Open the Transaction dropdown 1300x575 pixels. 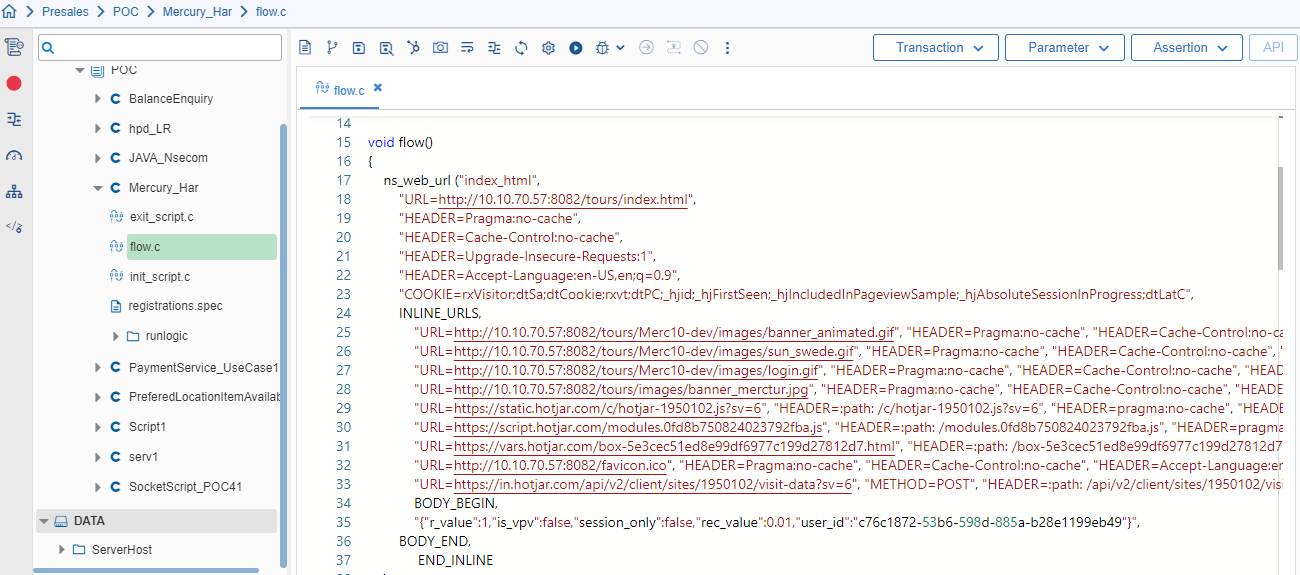pyautogui.click(x=936, y=47)
